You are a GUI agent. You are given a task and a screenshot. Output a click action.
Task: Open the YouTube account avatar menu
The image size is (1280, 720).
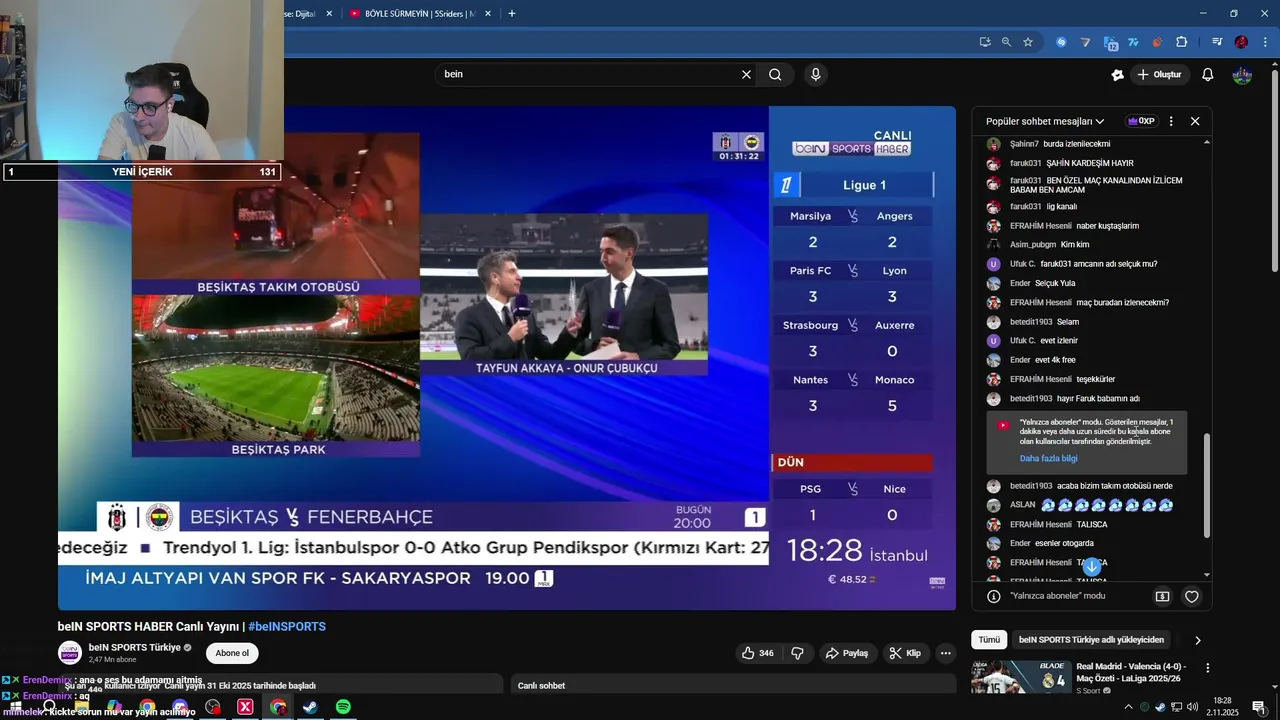tap(1242, 75)
